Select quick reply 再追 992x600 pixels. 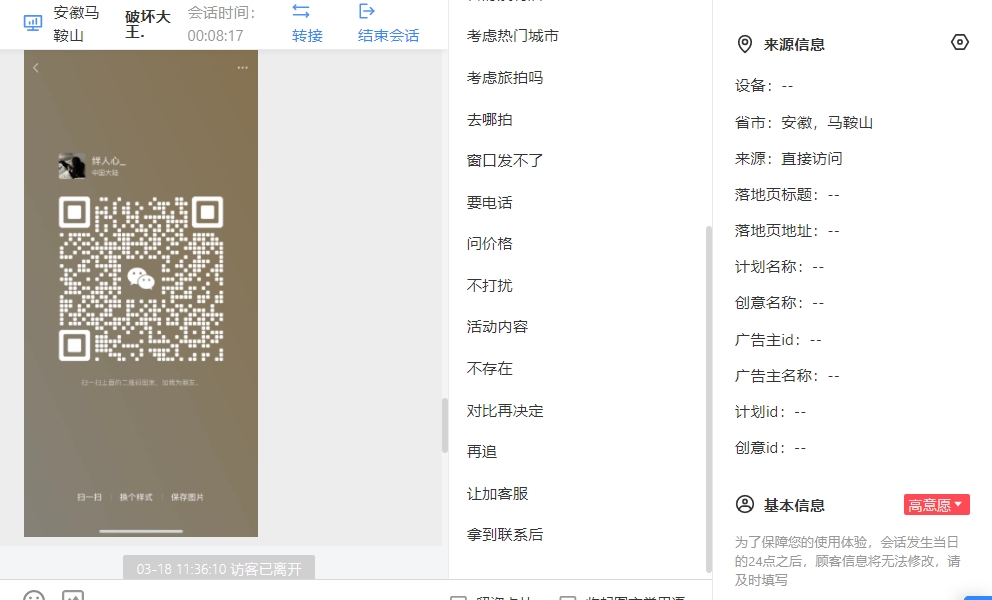click(x=481, y=452)
